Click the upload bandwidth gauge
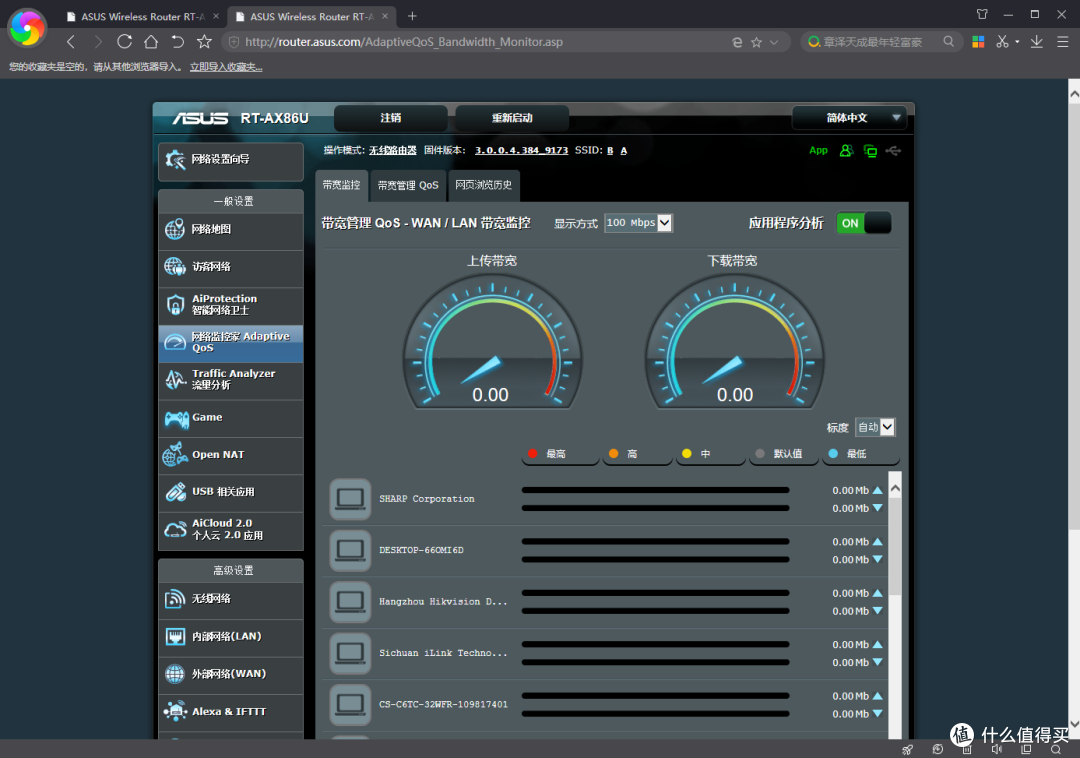Viewport: 1080px width, 758px height. point(492,342)
